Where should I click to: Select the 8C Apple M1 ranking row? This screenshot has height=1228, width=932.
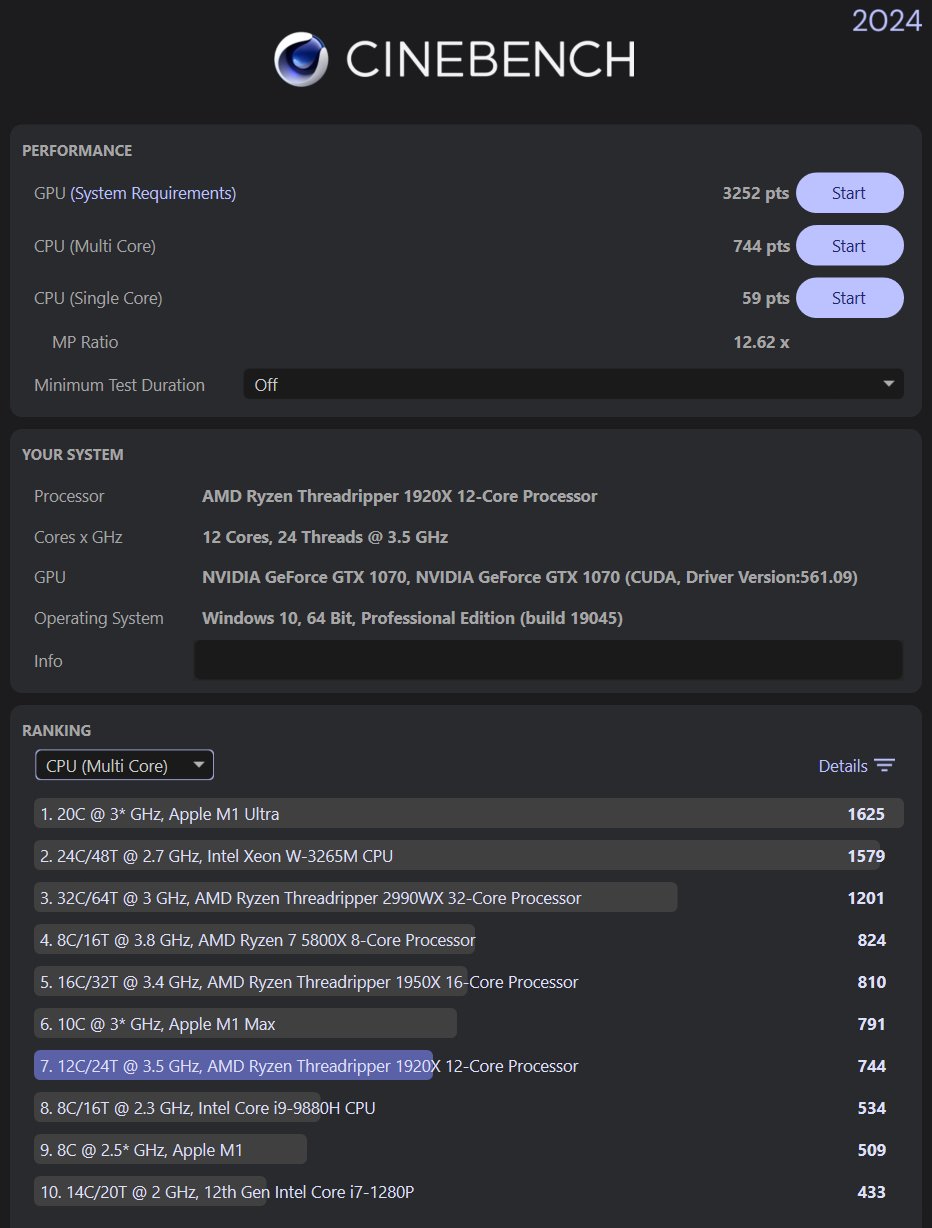coord(468,1149)
